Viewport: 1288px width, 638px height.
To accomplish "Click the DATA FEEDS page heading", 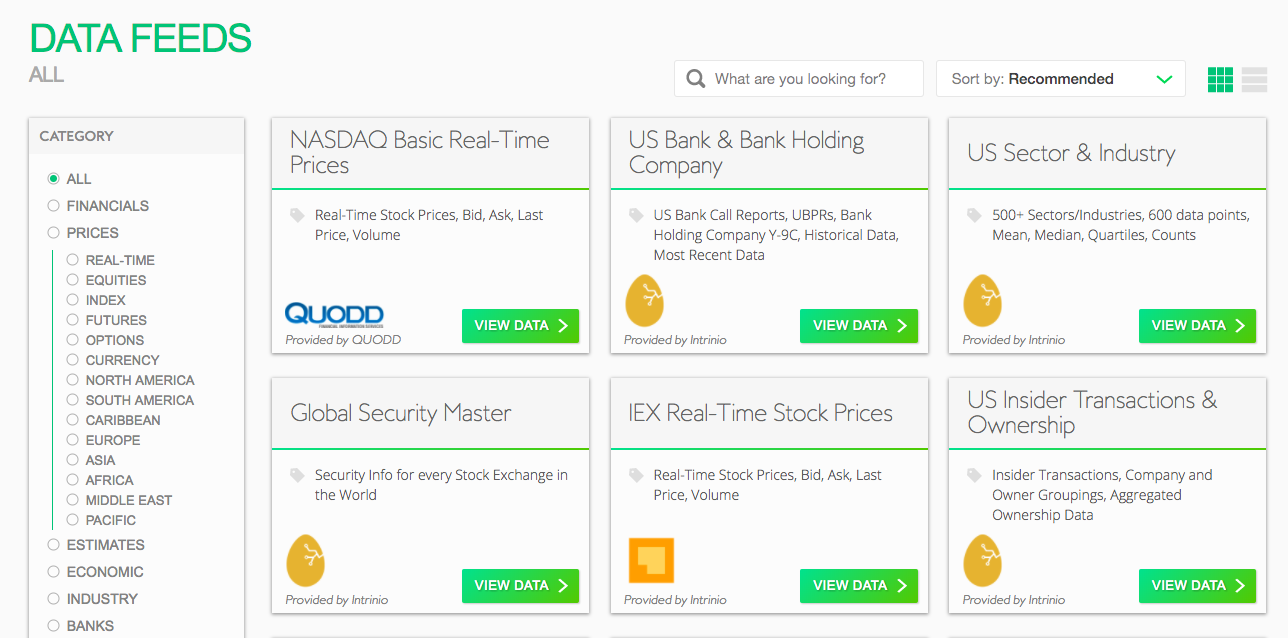I will click(140, 39).
